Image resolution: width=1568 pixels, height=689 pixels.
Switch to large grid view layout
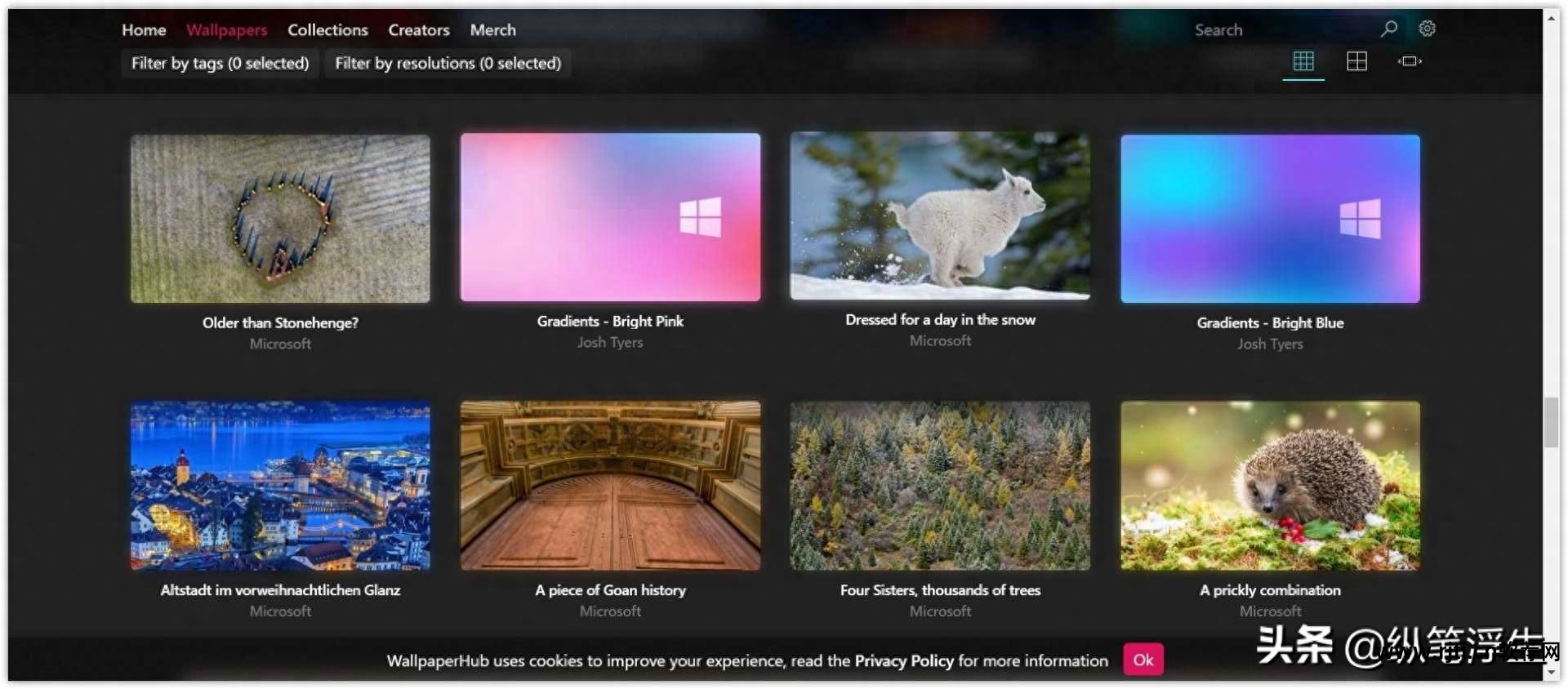click(1356, 61)
